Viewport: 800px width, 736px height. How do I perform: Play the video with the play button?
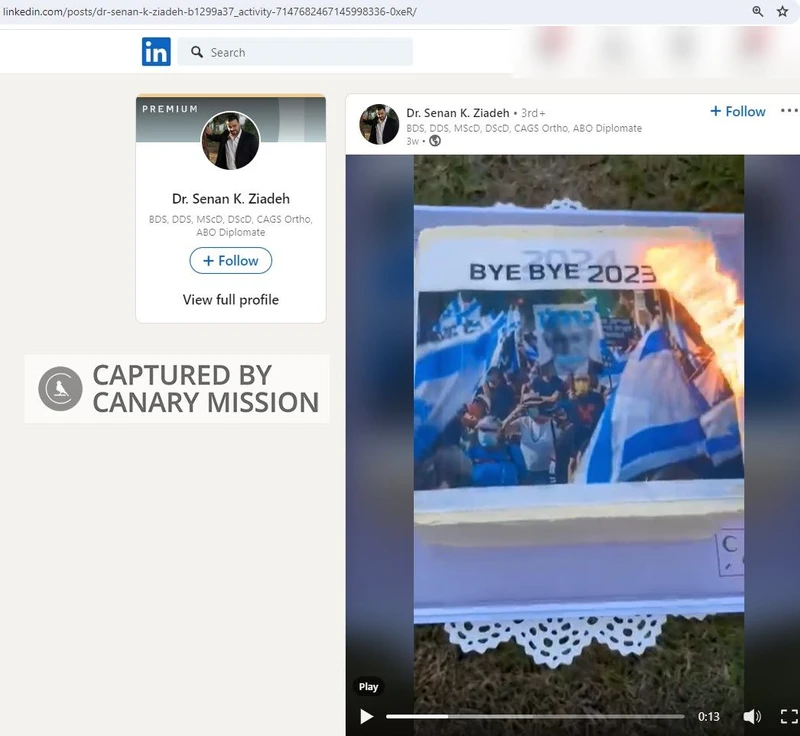(x=366, y=716)
